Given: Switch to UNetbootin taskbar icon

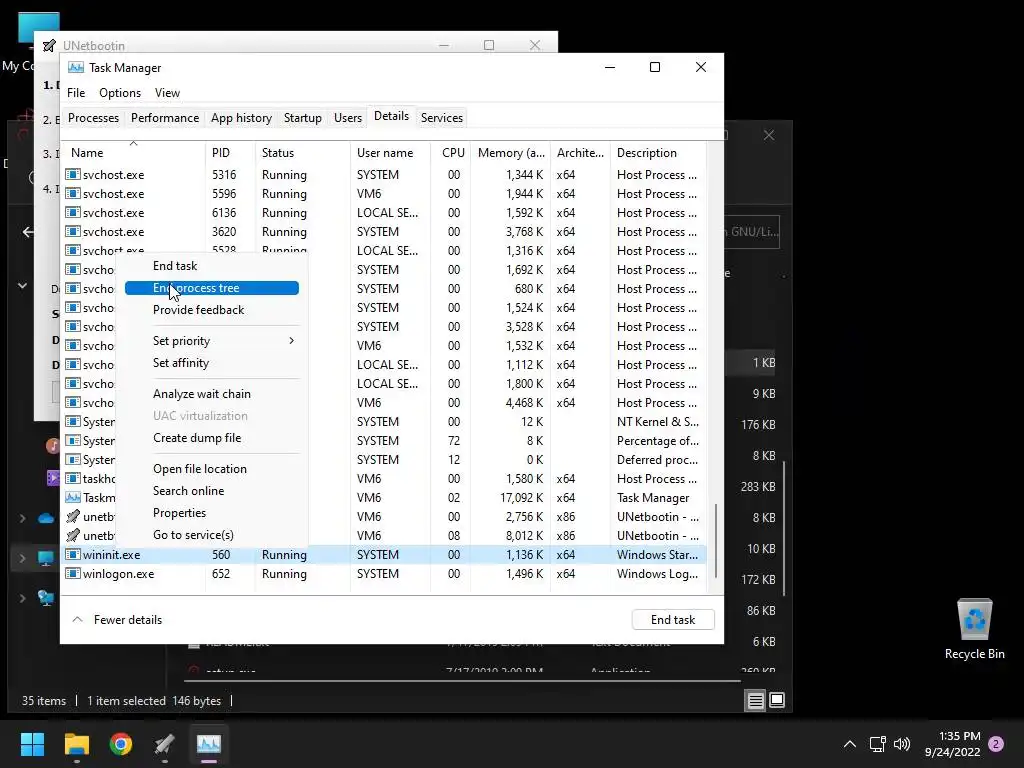Looking at the screenshot, I should tap(165, 744).
